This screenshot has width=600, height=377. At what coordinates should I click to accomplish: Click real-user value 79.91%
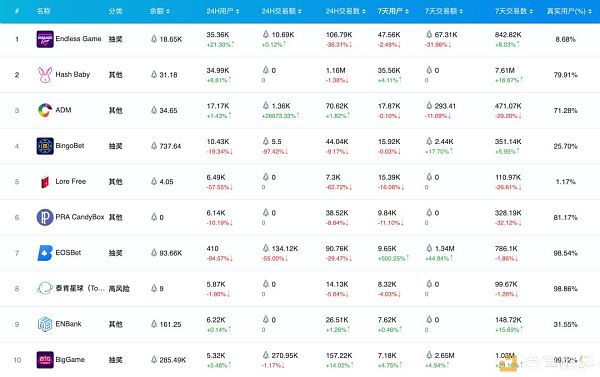point(565,75)
